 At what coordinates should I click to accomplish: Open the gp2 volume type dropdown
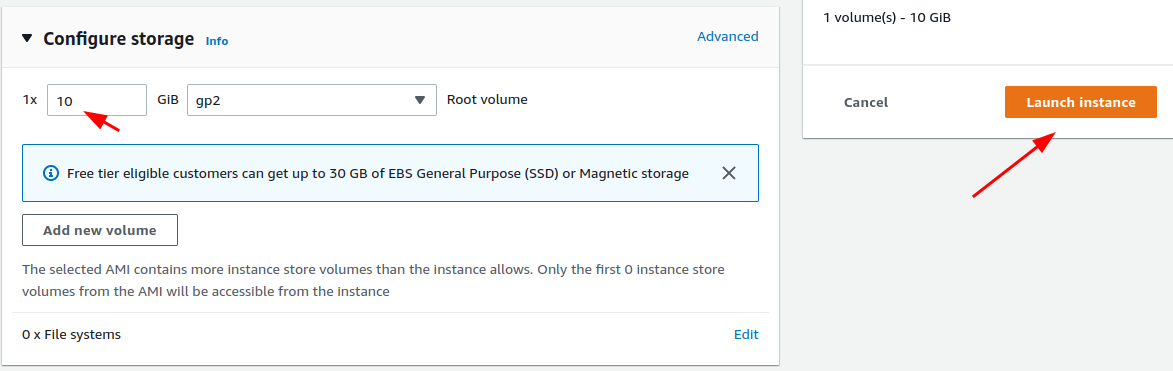coord(312,99)
